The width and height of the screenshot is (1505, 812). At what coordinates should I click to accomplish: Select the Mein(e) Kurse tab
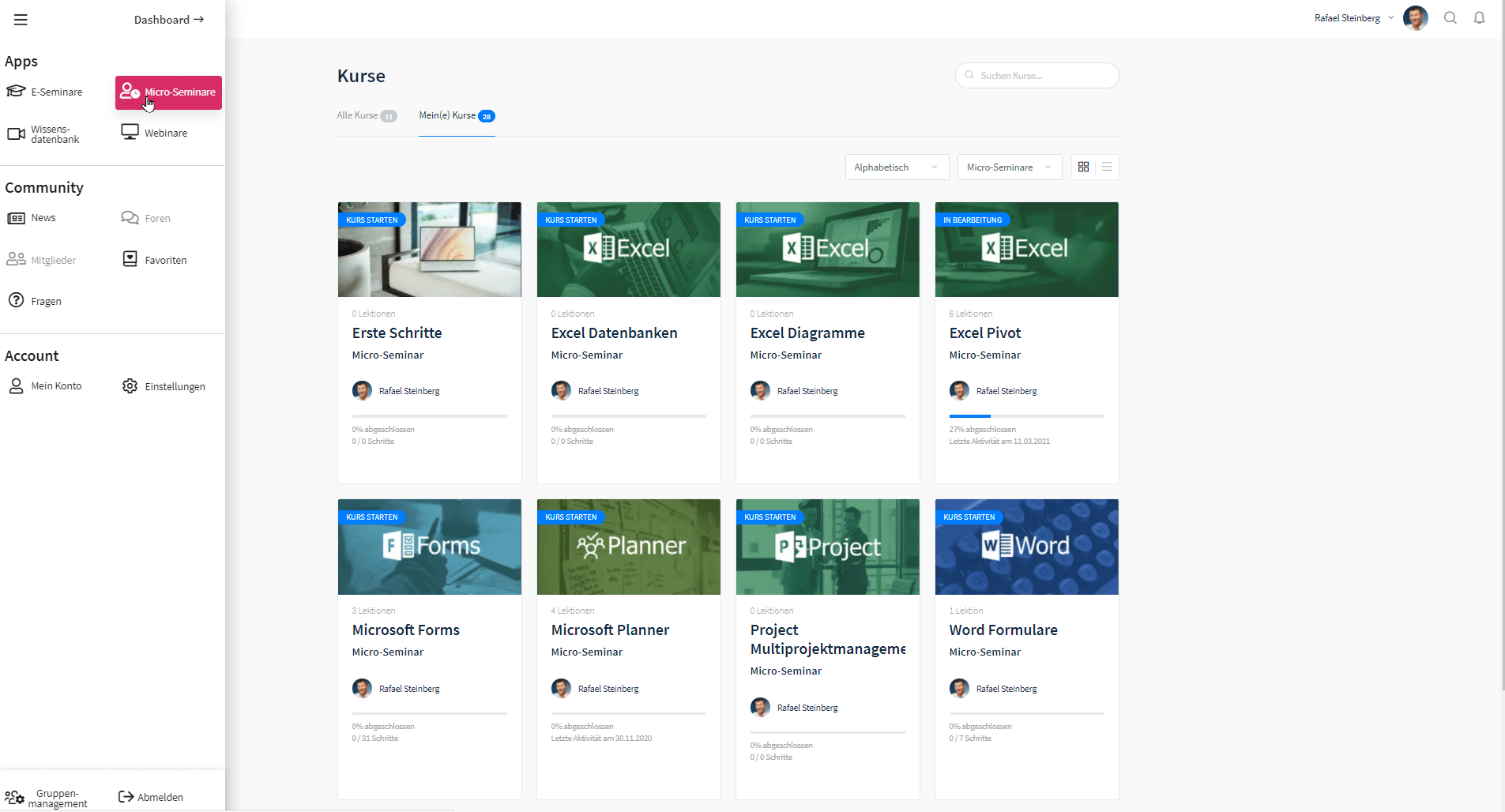pos(456,116)
